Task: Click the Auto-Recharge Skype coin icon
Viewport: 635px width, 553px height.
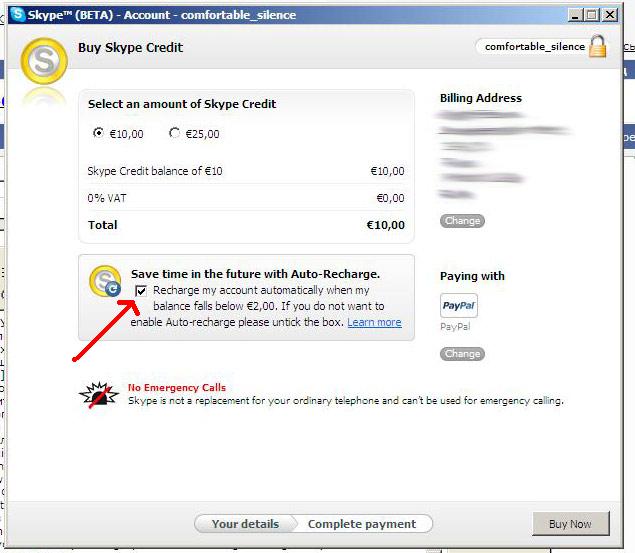Action: [104, 282]
